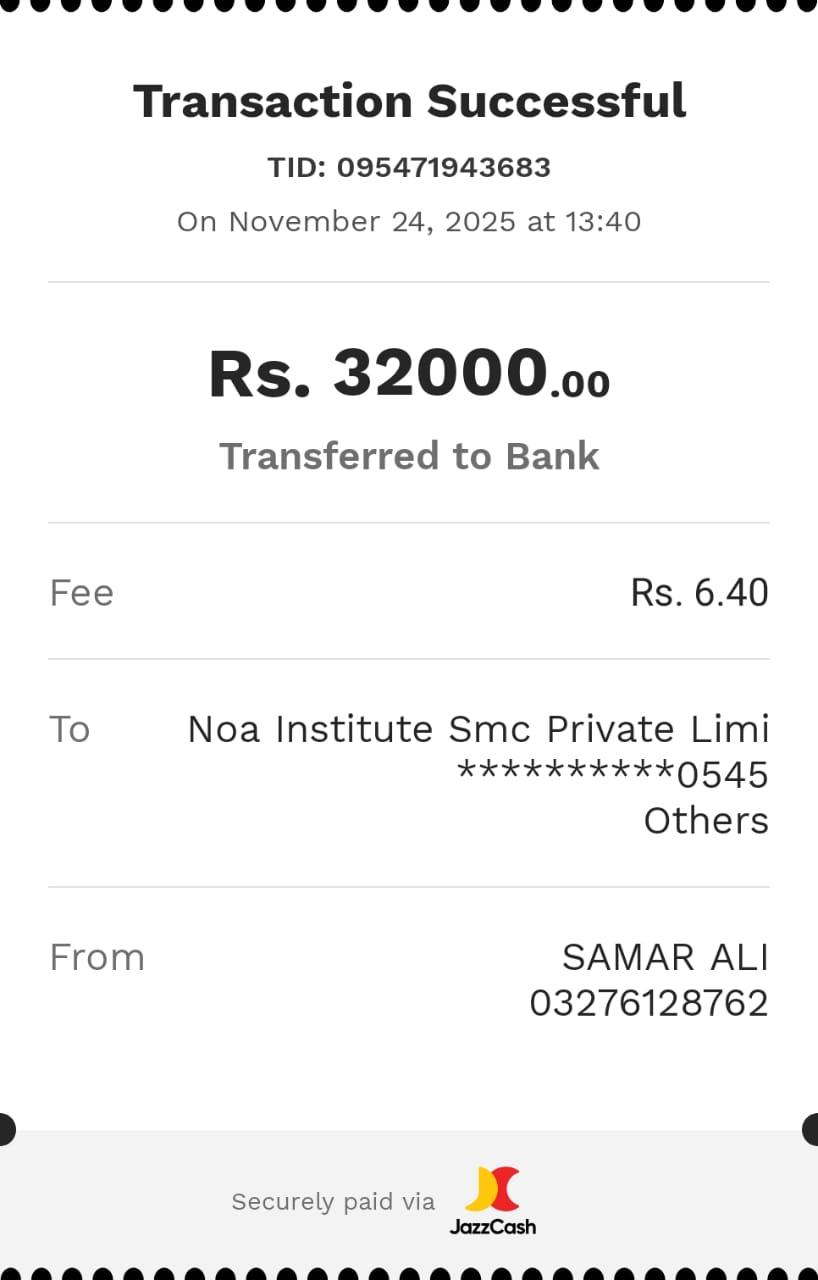Click the left black notch on receipt edge
Viewport: 818px width, 1280px height.
(x=5, y=1129)
